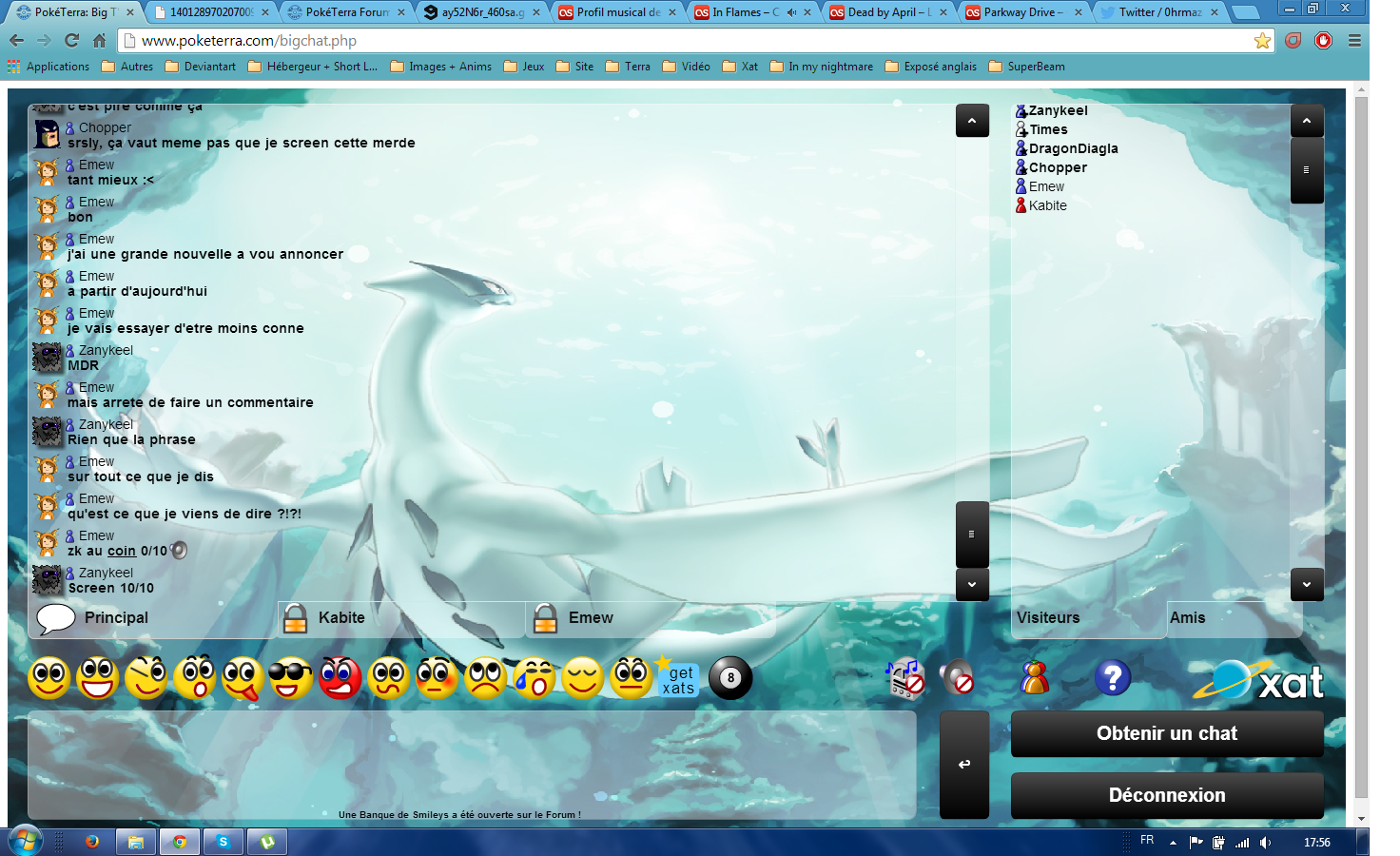Switch to the PokéTerra Forum browser tab
Image resolution: width=1400 pixels, height=856 pixels.
(x=347, y=12)
